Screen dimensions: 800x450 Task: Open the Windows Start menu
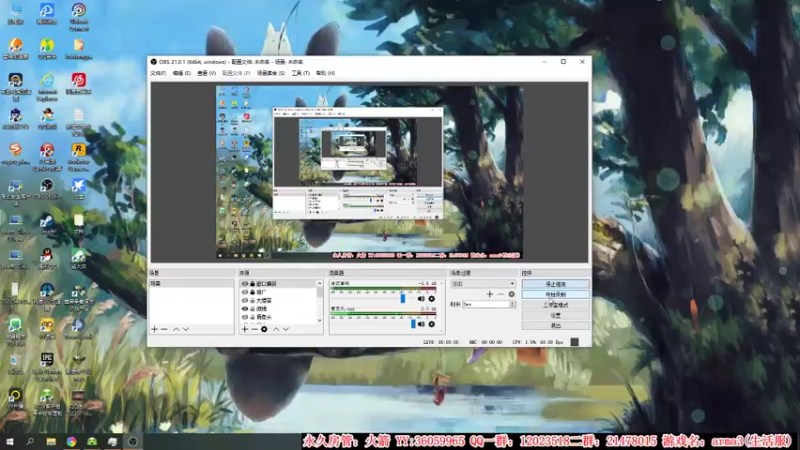[x=10, y=442]
